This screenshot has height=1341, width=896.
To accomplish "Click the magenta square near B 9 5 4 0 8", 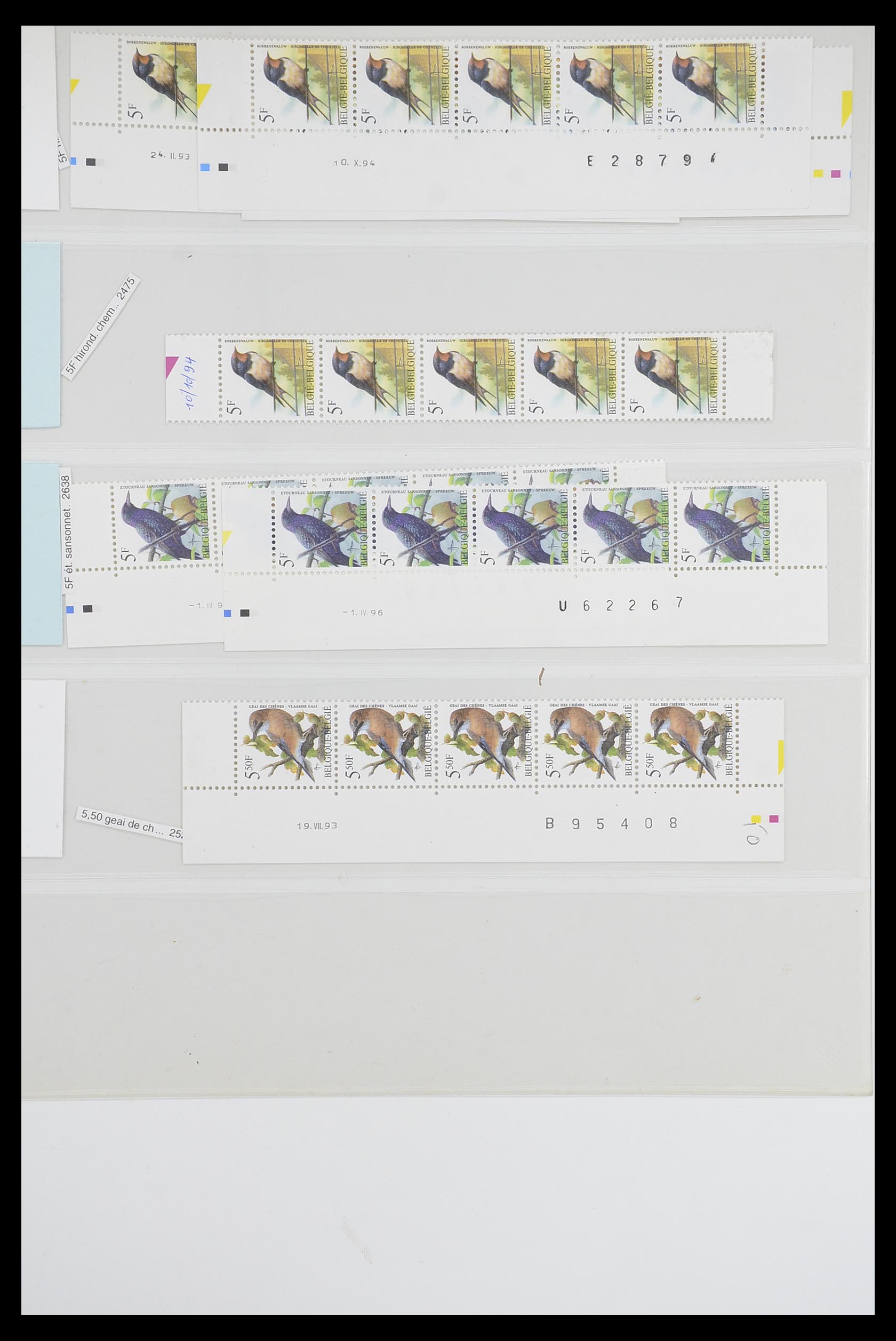I will [774, 819].
